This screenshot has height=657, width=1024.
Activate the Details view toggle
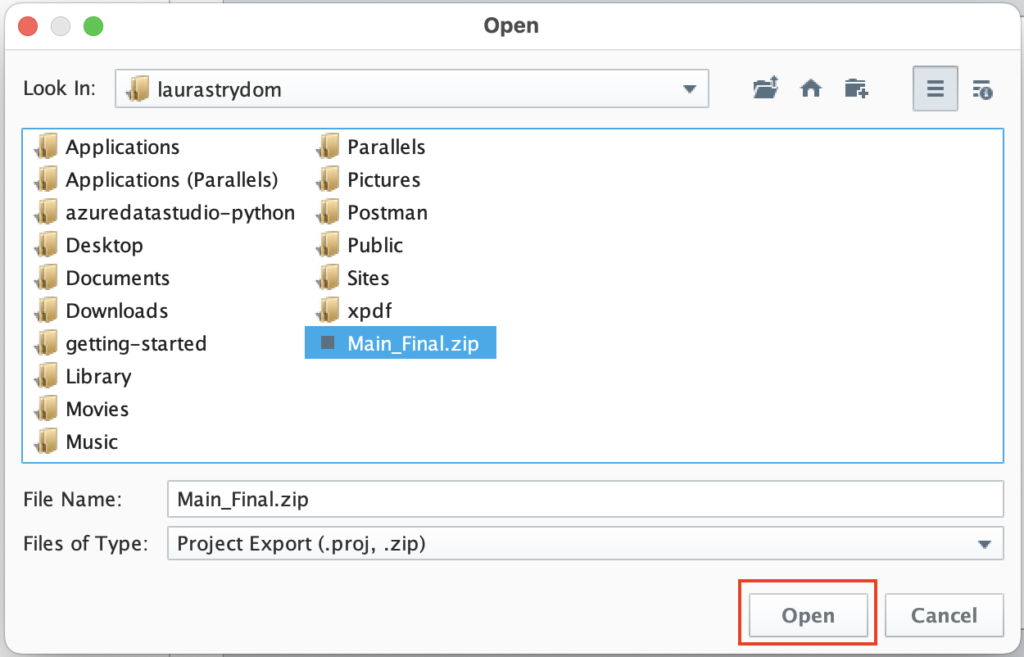[x=981, y=88]
